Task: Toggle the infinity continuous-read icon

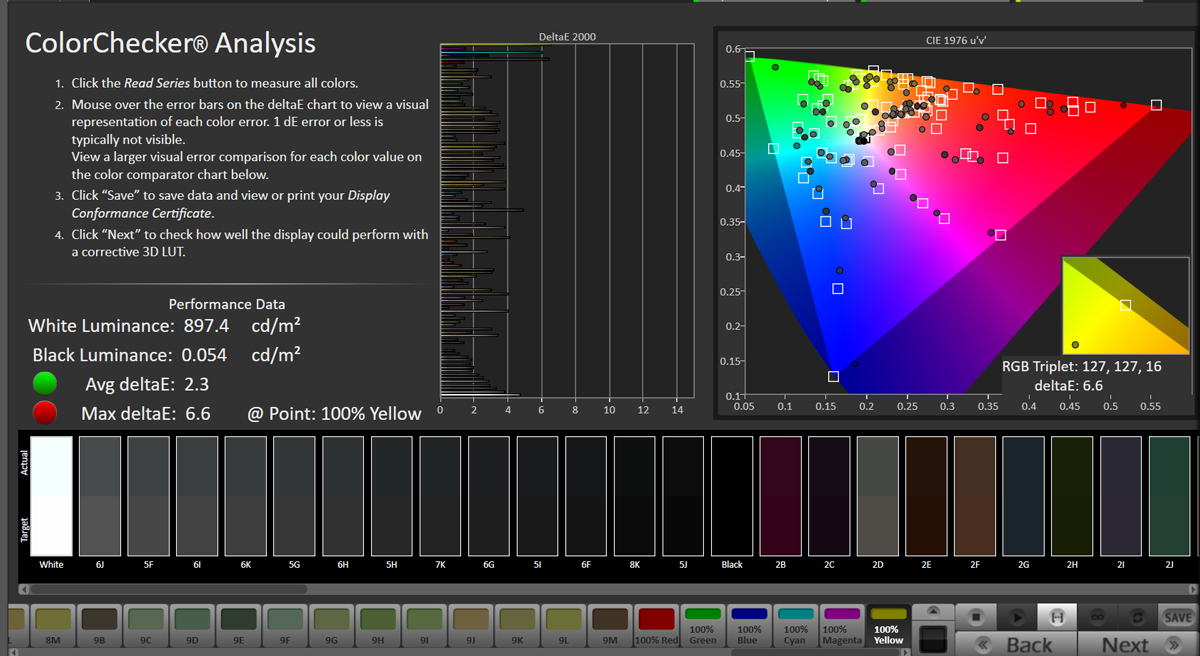Action: tap(1097, 618)
